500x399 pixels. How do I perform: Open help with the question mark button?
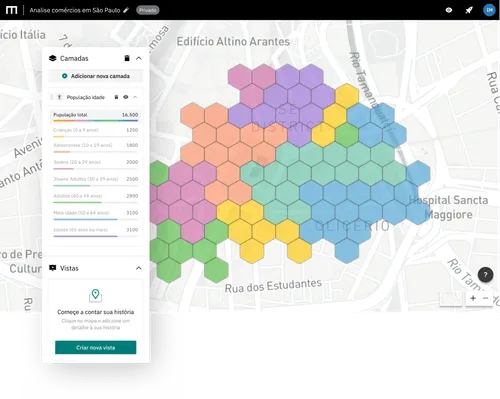(x=485, y=275)
